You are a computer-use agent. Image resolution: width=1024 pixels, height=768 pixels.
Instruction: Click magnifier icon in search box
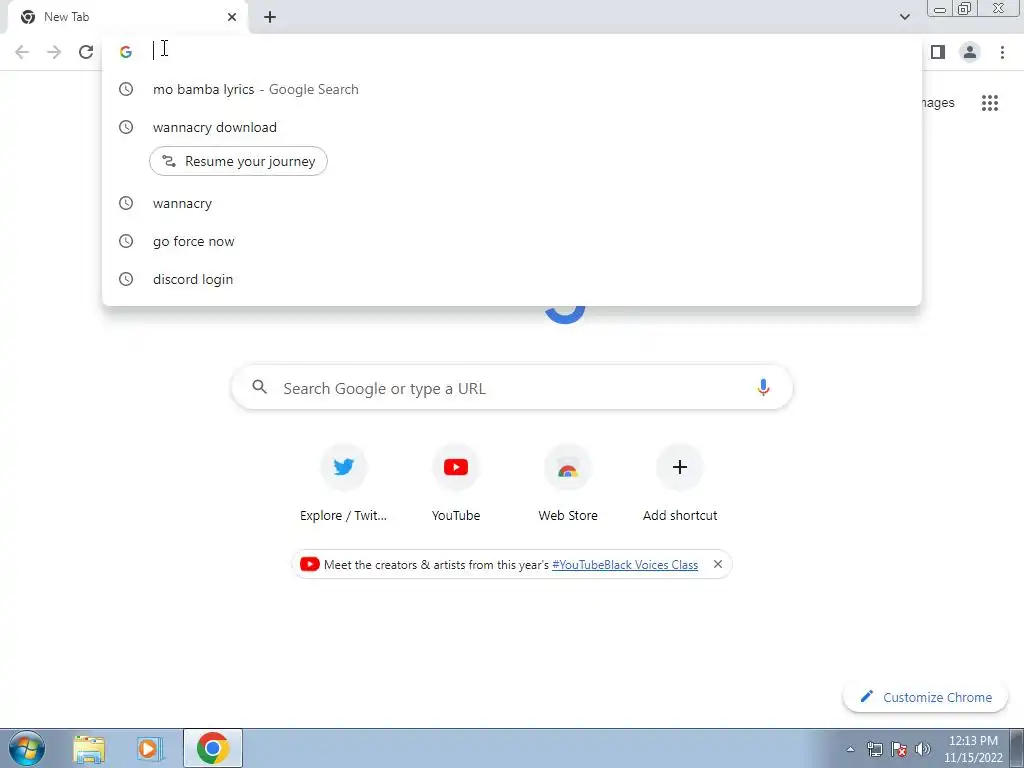259,387
